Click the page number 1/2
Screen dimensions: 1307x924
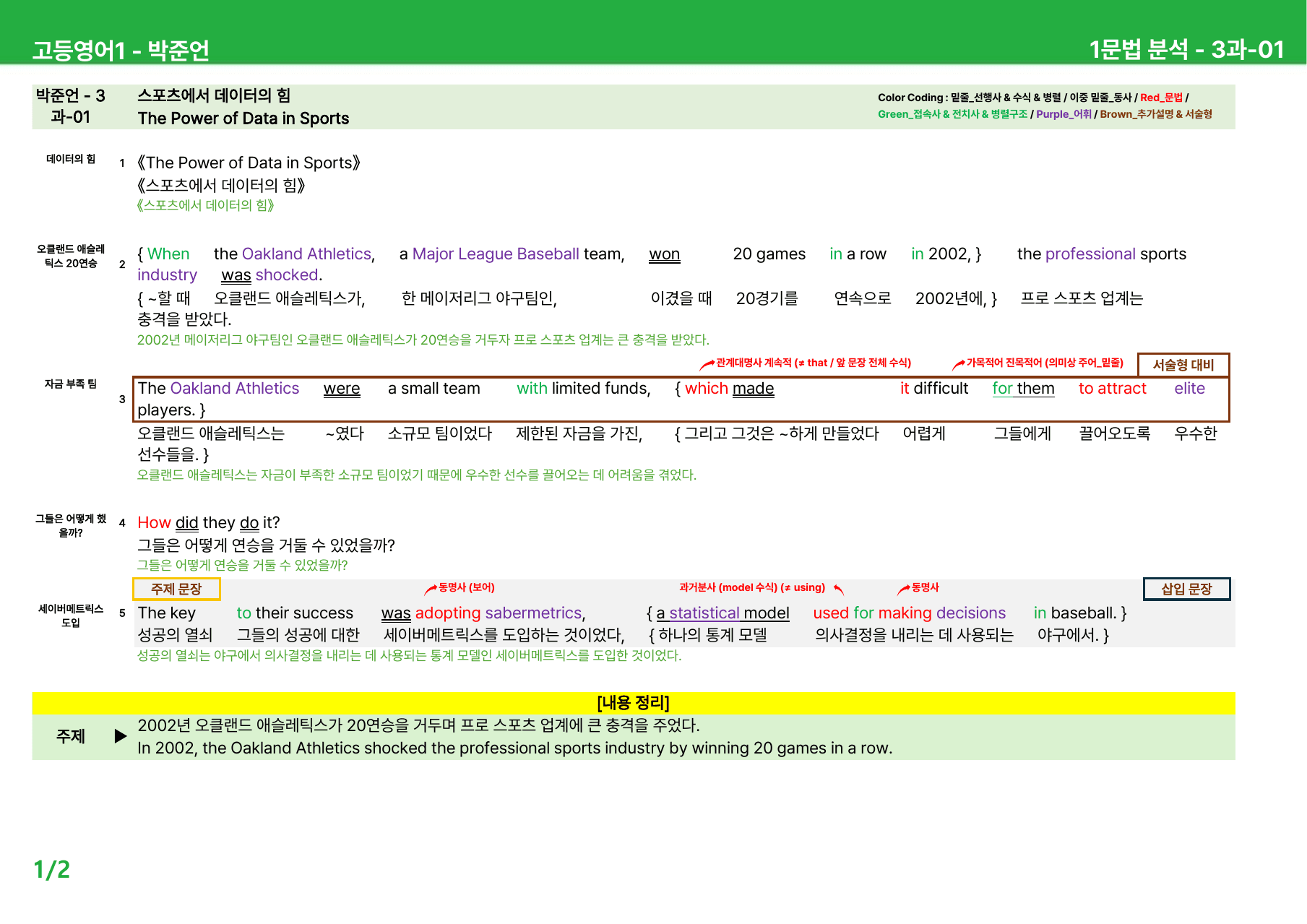tap(52, 869)
